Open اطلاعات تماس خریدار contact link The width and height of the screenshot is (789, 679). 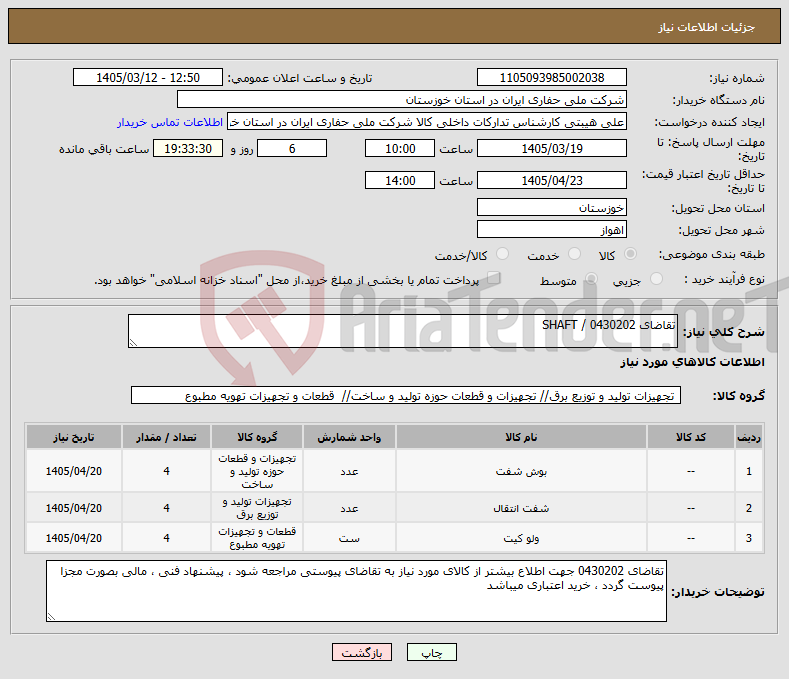pyautogui.click(x=170, y=122)
